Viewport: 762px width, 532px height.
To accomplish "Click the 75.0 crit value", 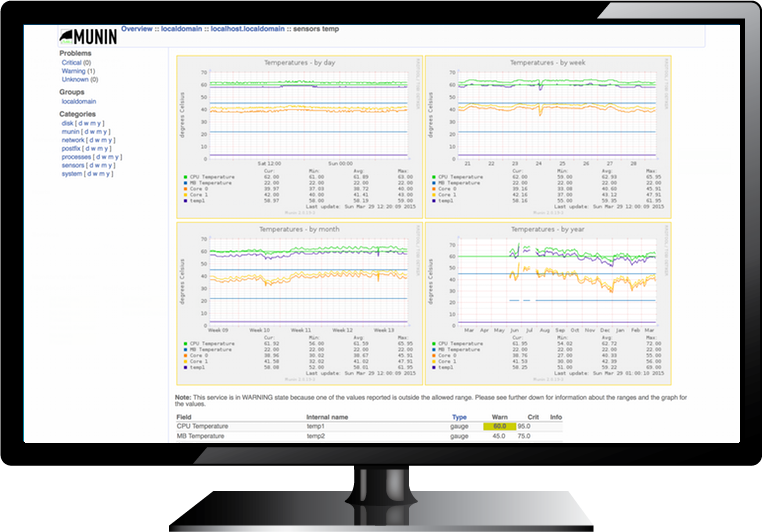I will click(x=524, y=436).
